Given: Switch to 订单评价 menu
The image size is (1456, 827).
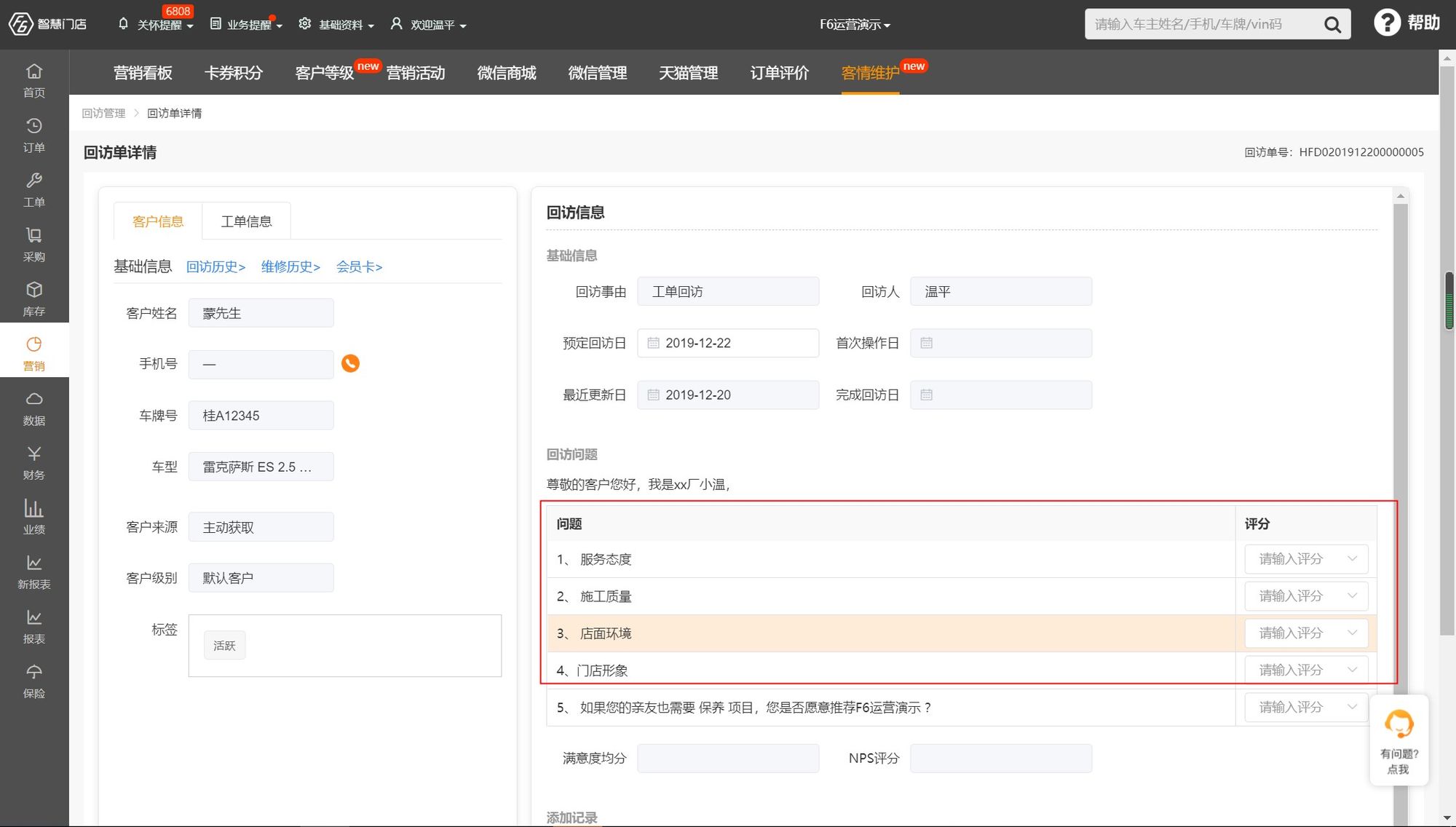Looking at the screenshot, I should 780,73.
